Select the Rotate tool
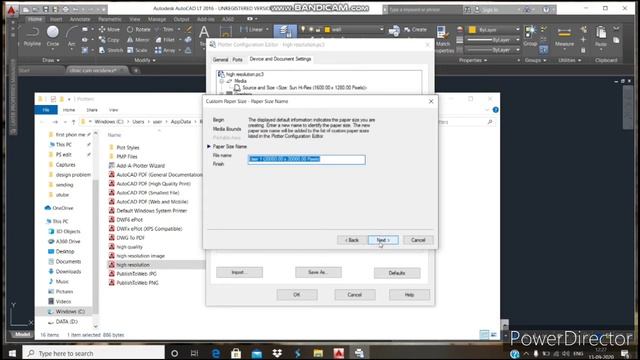The height and width of the screenshot is (360, 640). point(138,29)
